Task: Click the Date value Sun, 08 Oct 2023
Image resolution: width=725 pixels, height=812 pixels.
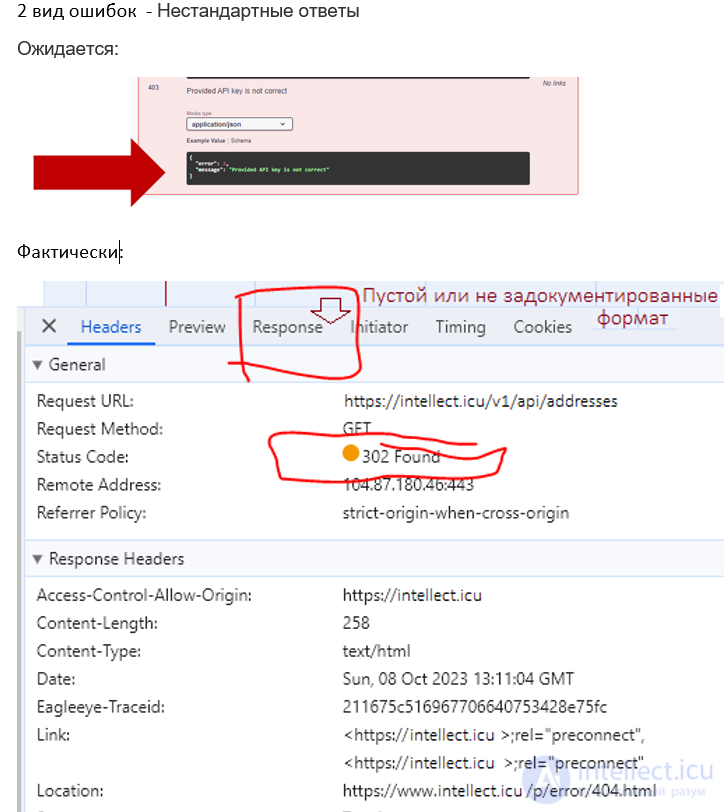Action: click(x=458, y=679)
